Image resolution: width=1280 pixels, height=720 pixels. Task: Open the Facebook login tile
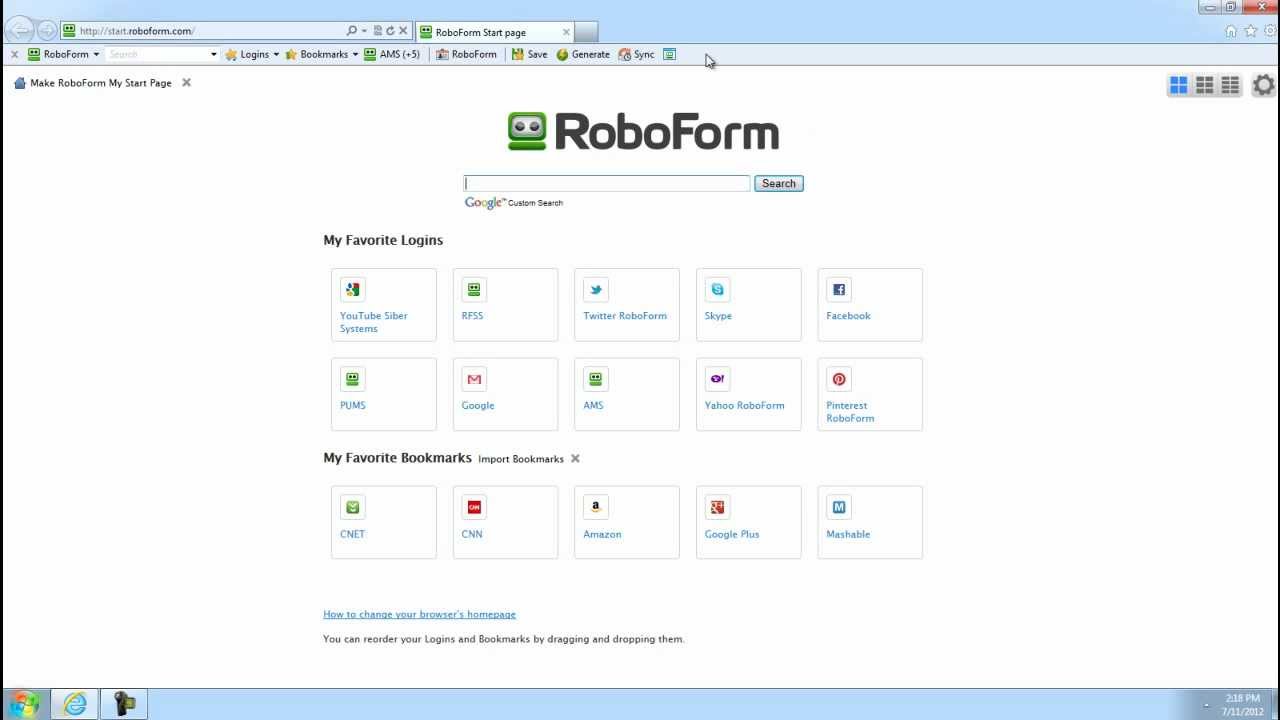(870, 305)
